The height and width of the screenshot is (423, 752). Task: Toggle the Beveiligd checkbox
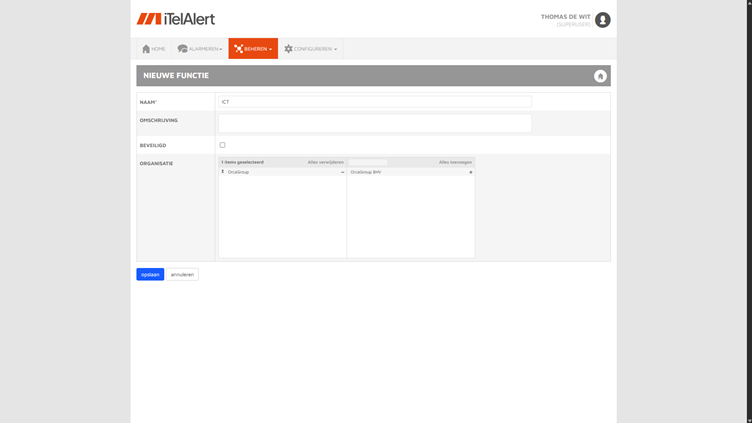pos(223,145)
